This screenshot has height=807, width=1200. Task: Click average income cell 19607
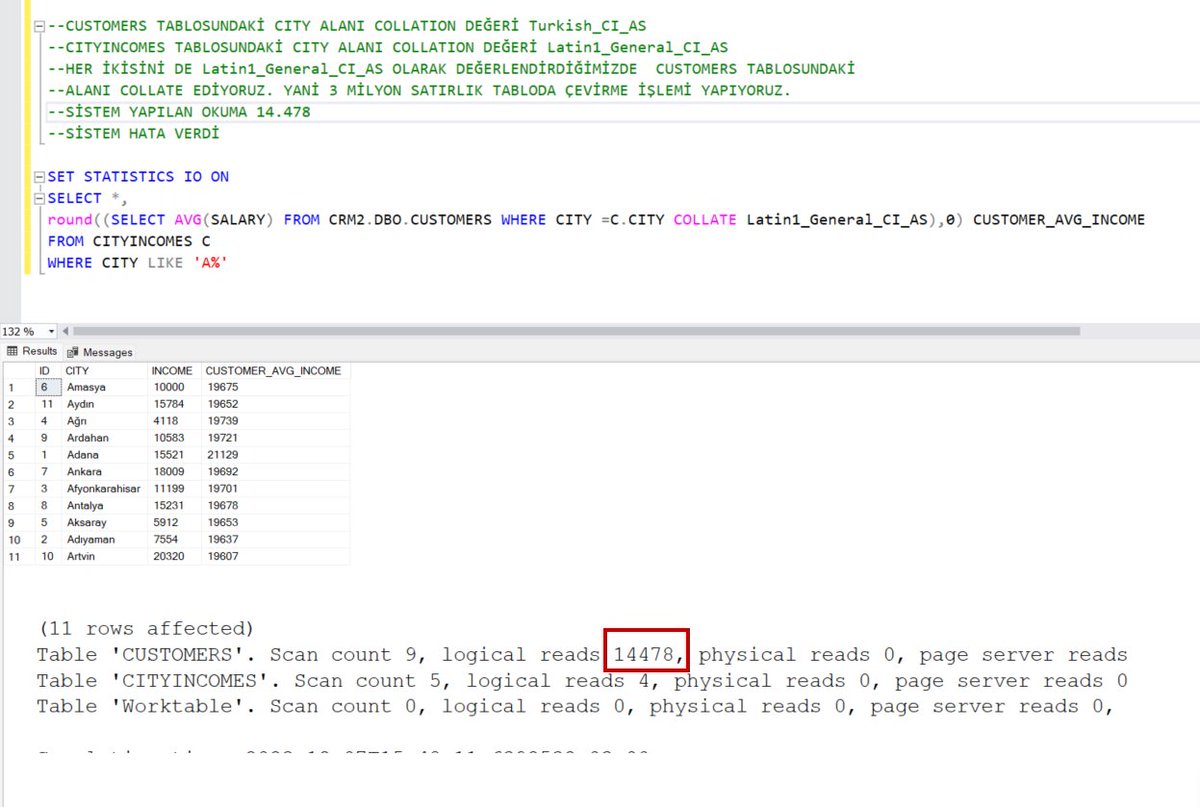[275, 557]
